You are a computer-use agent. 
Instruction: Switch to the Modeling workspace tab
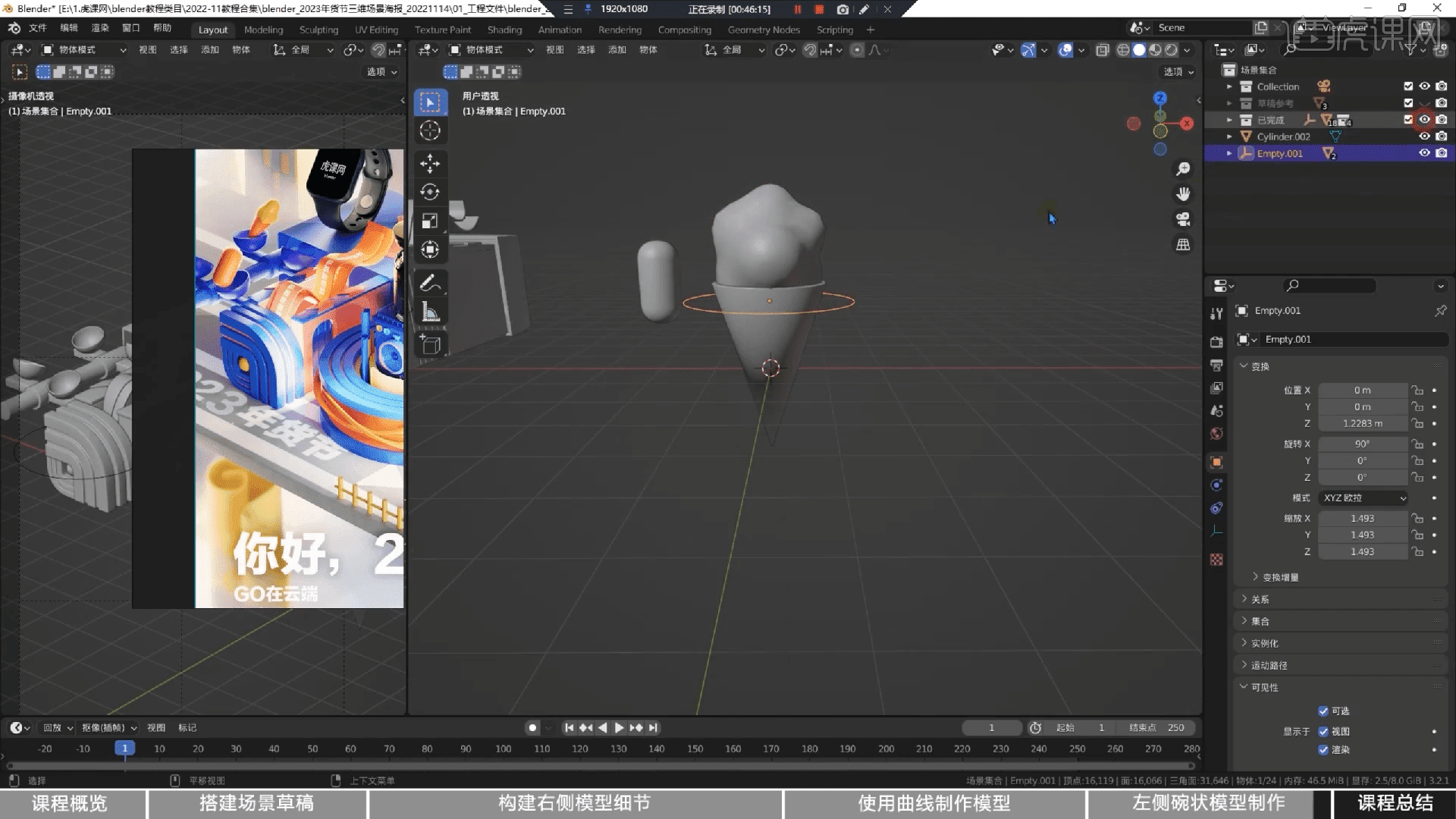(x=263, y=30)
